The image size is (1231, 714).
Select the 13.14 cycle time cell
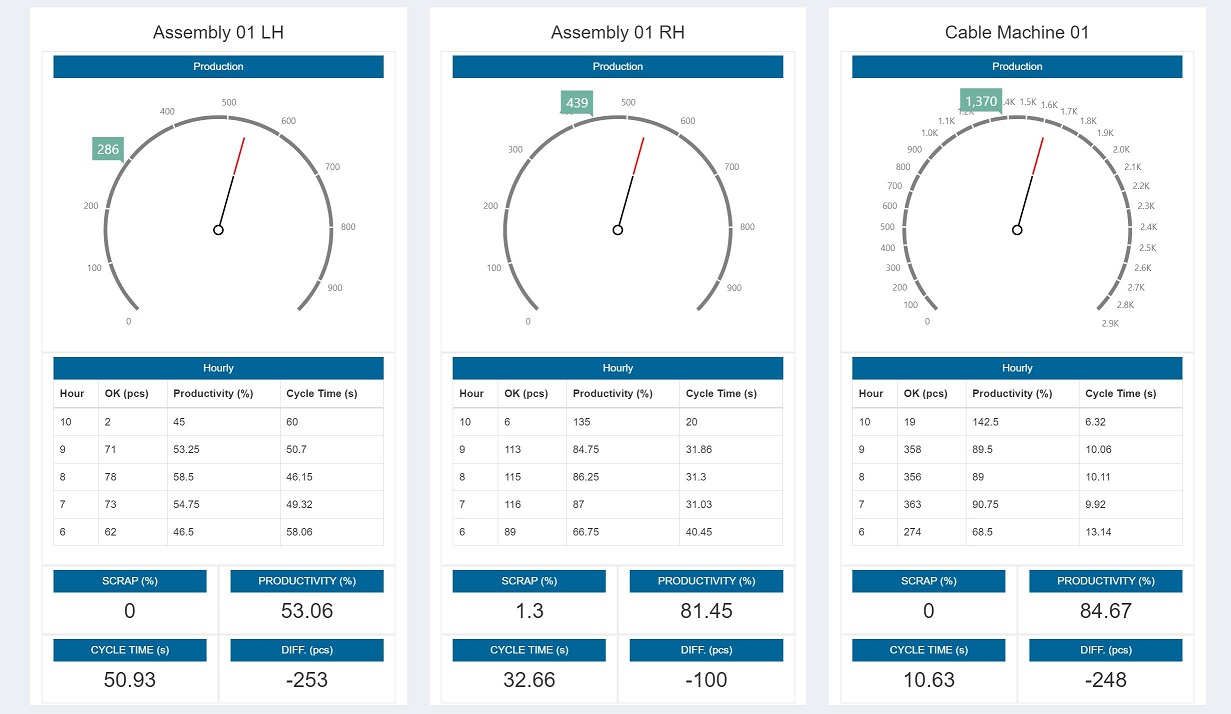click(x=1130, y=532)
